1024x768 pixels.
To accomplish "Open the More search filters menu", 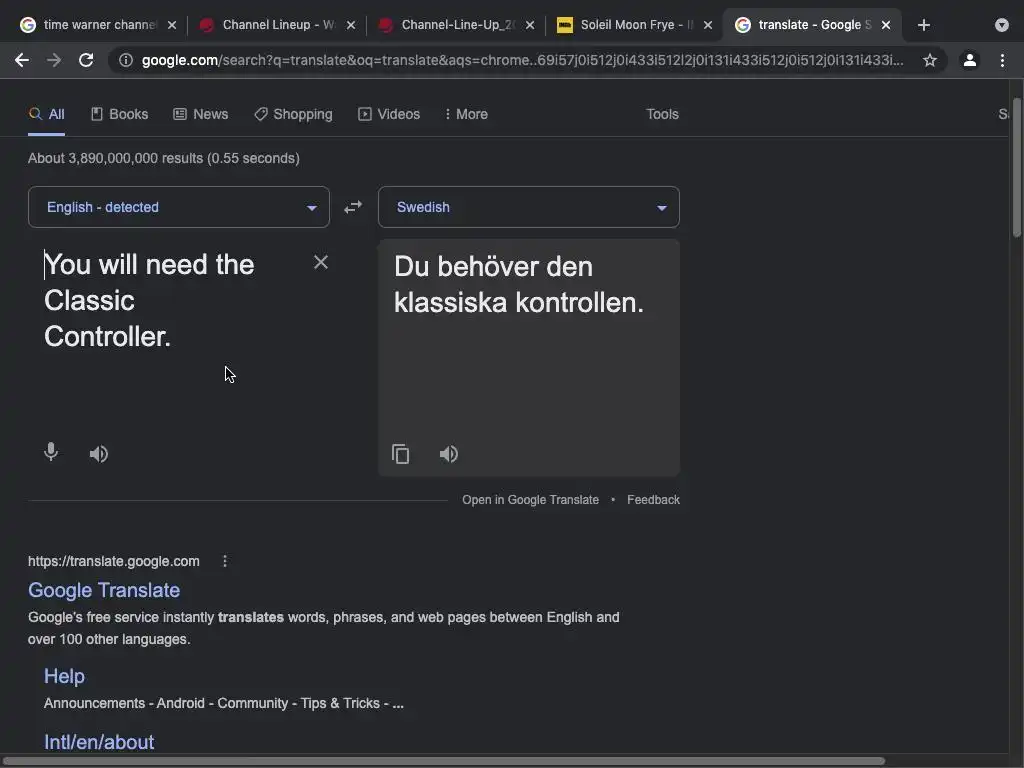I will tap(466, 114).
